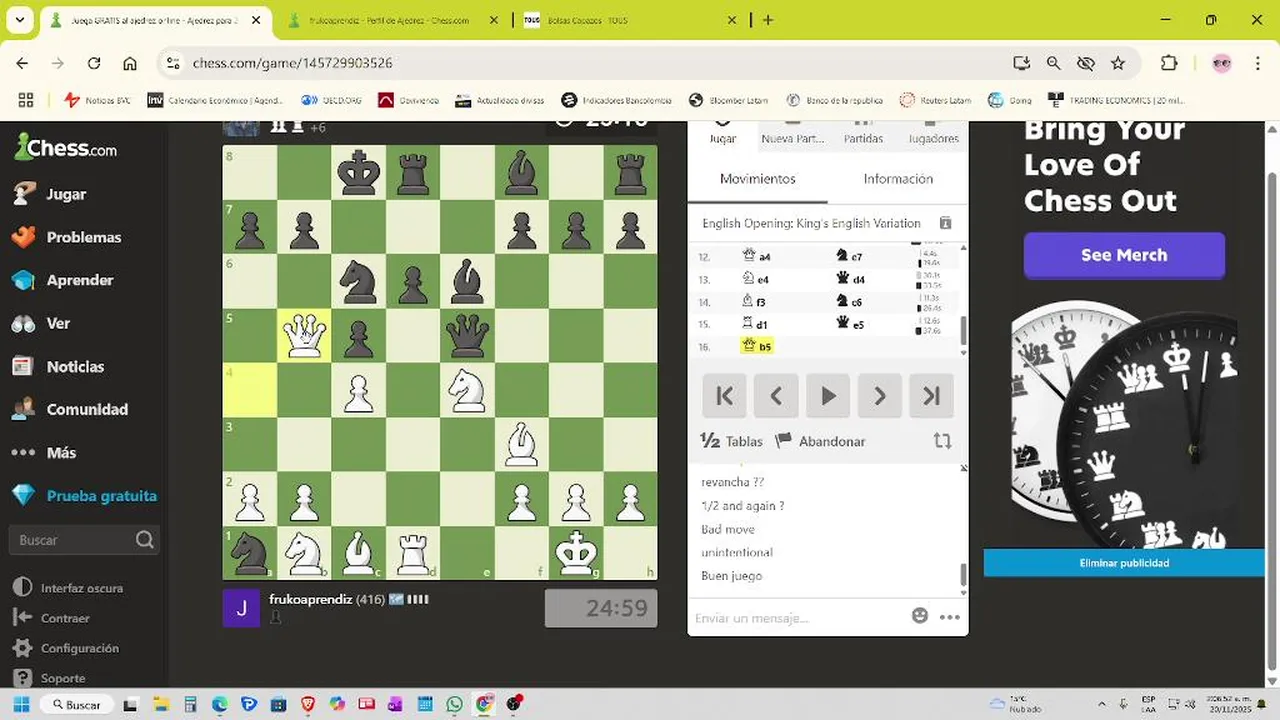Select black's move 12 knight e7

click(850, 257)
